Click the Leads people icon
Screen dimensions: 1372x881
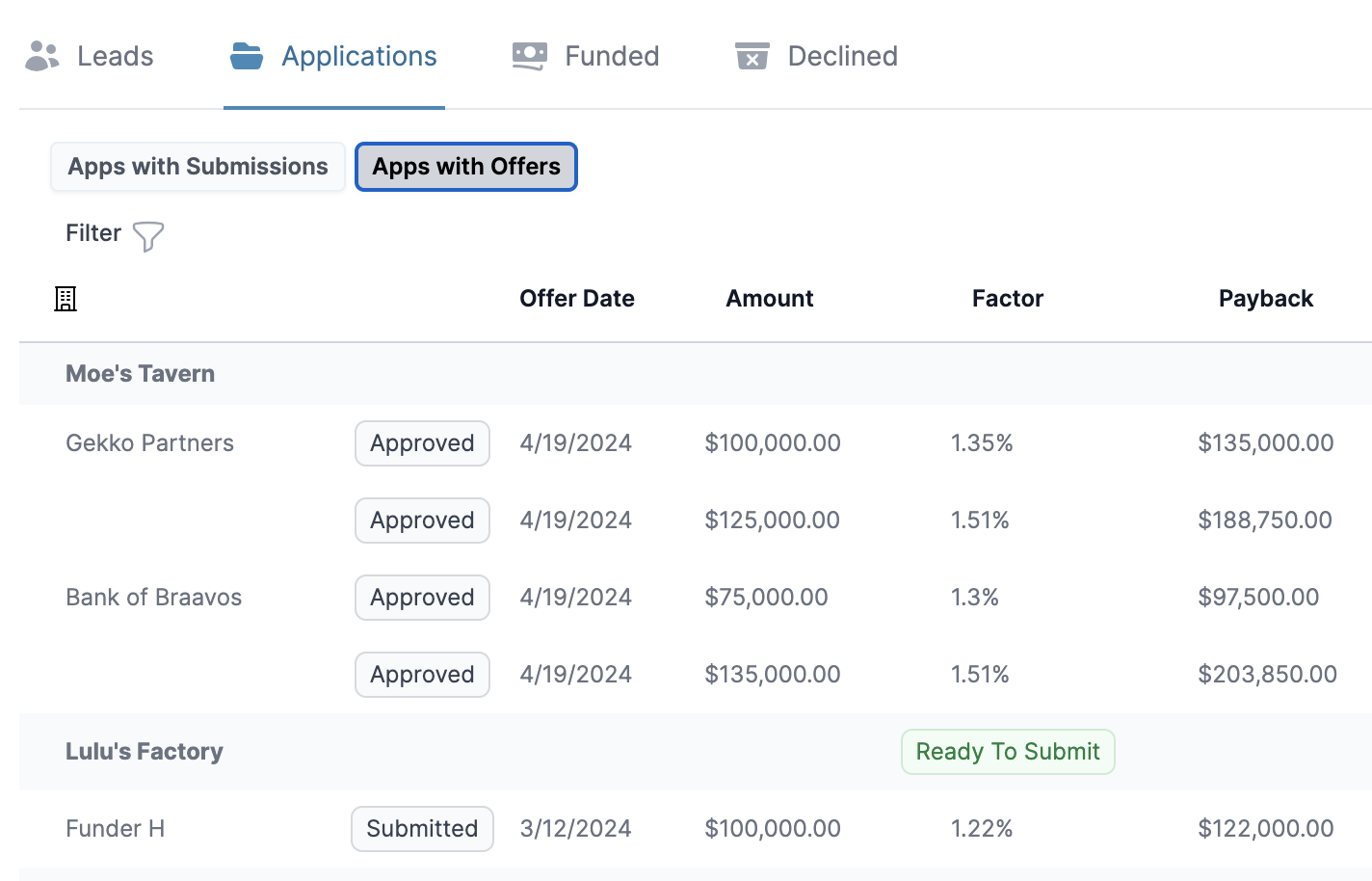(42, 56)
